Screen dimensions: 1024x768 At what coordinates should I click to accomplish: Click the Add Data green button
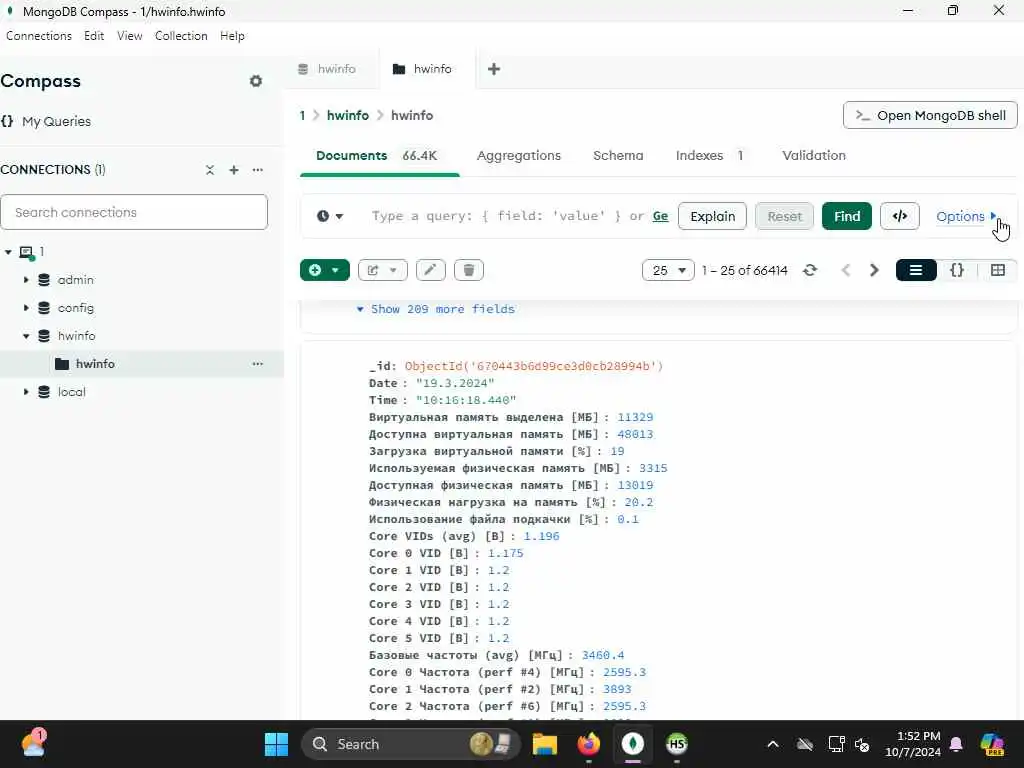(x=325, y=270)
